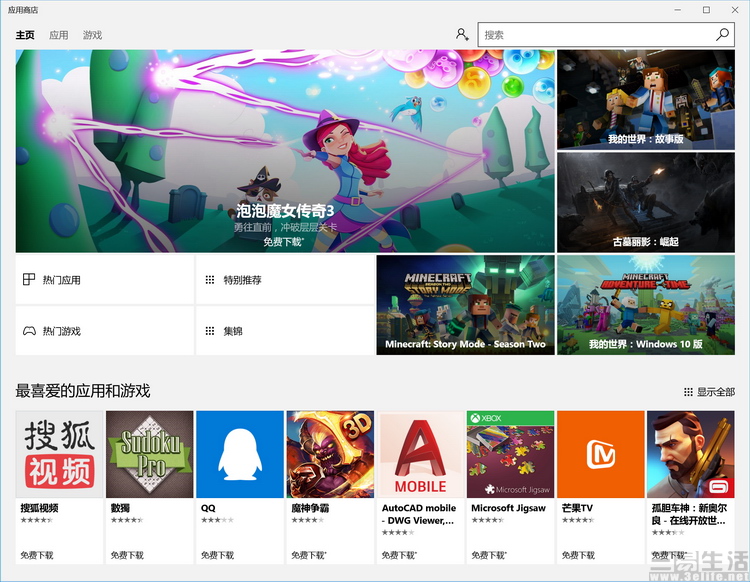This screenshot has height=582, width=750.
Task: Switch to the 应用 tab
Action: (58, 35)
